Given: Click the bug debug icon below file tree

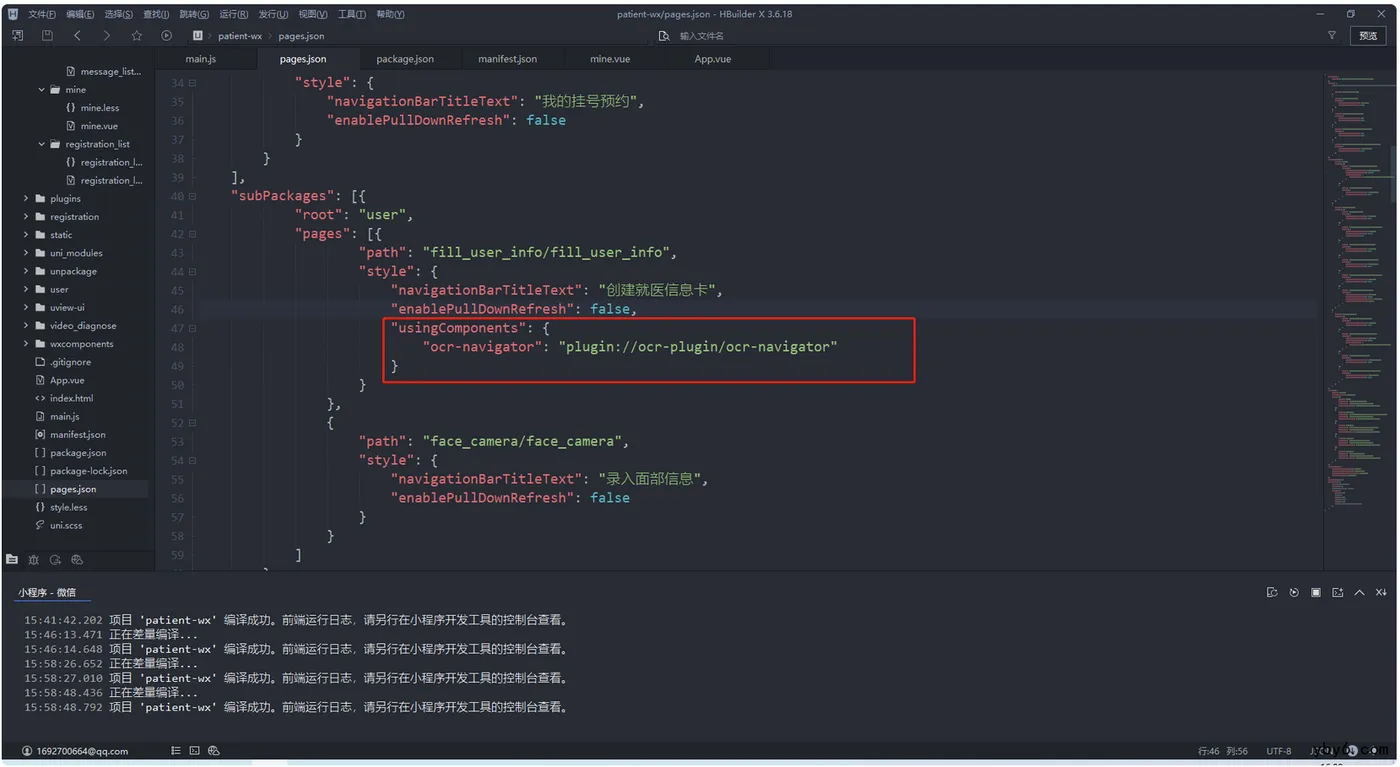Looking at the screenshot, I should 34,559.
